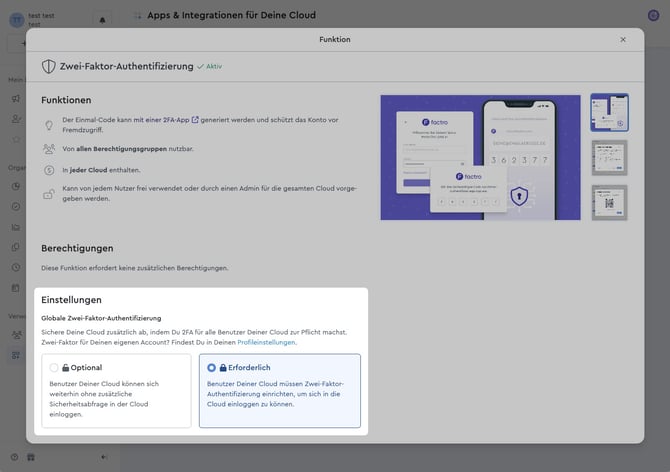Click the test test profile avatar
The image size is (670, 472).
(x=14, y=20)
